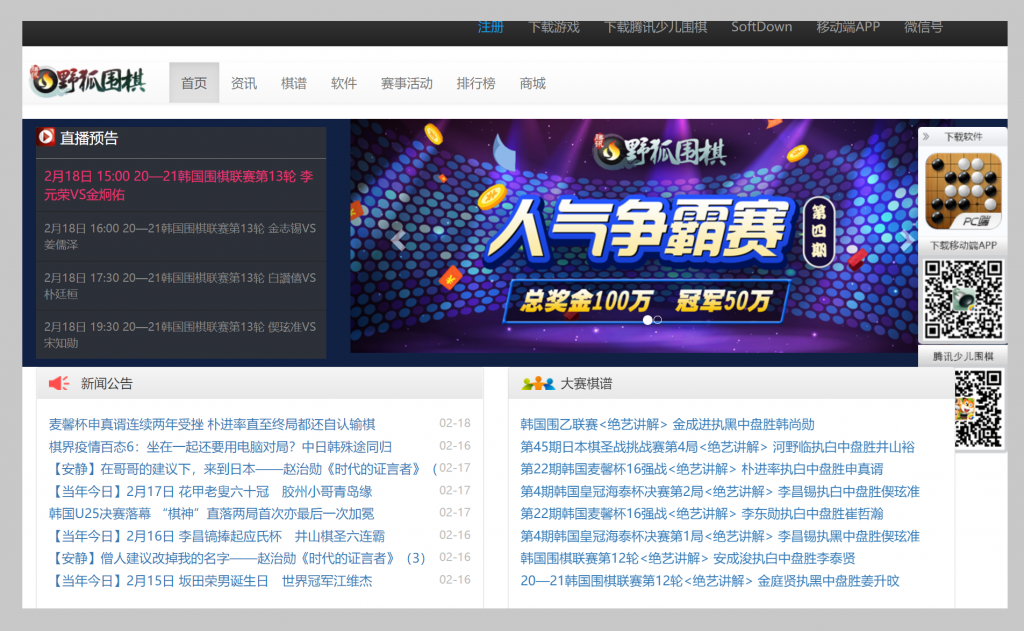Open news 2月15日 坂田荣男诞生日
Screen dimensions: 1024x631
(210, 581)
